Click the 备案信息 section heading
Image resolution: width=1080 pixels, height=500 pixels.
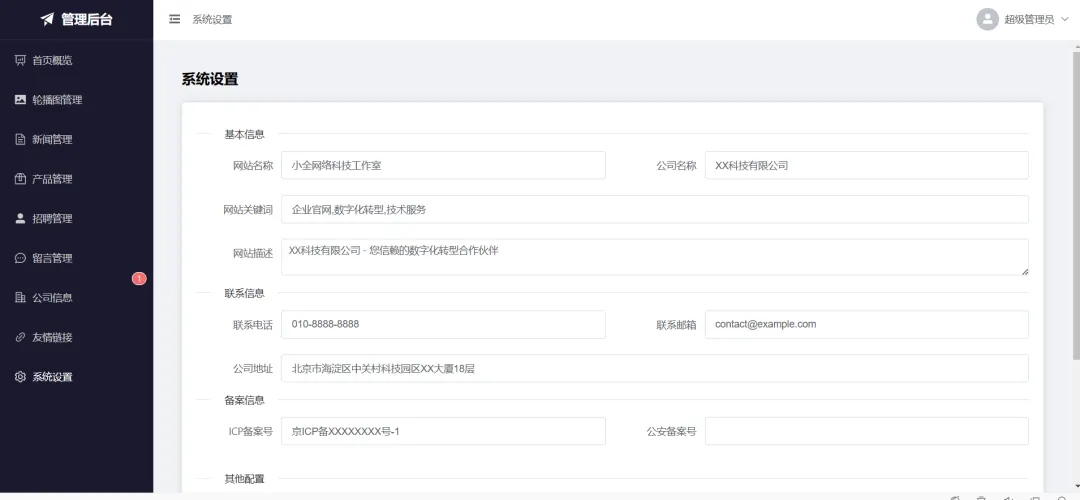point(245,400)
